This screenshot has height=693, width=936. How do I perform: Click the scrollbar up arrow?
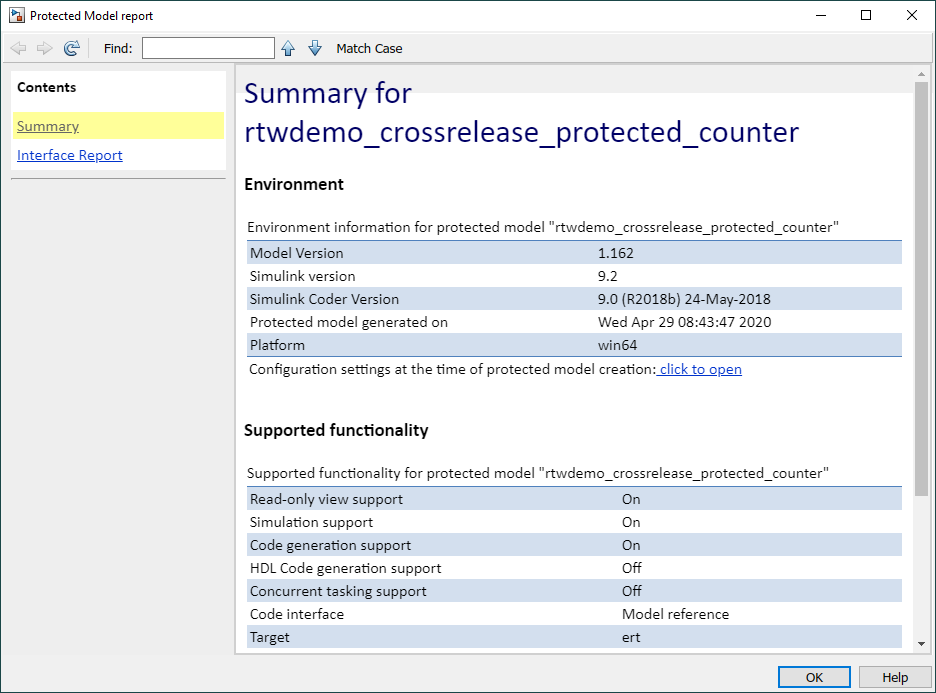pyautogui.click(x=921, y=75)
